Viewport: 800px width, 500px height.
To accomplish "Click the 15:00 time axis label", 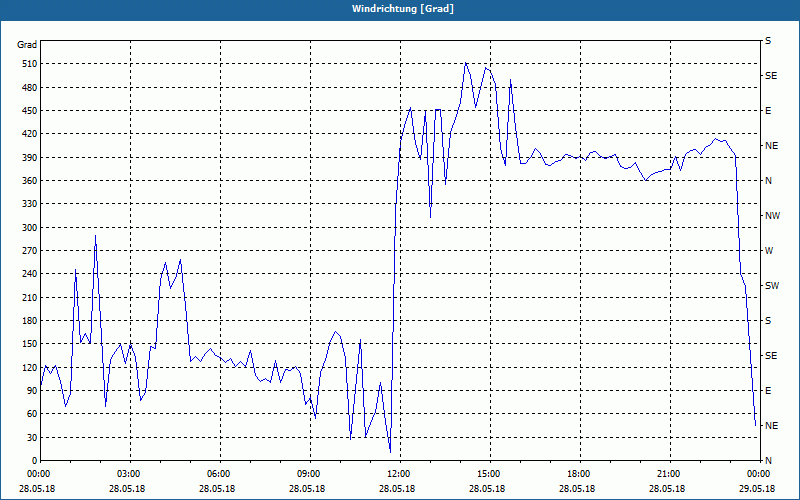I will (x=490, y=474).
